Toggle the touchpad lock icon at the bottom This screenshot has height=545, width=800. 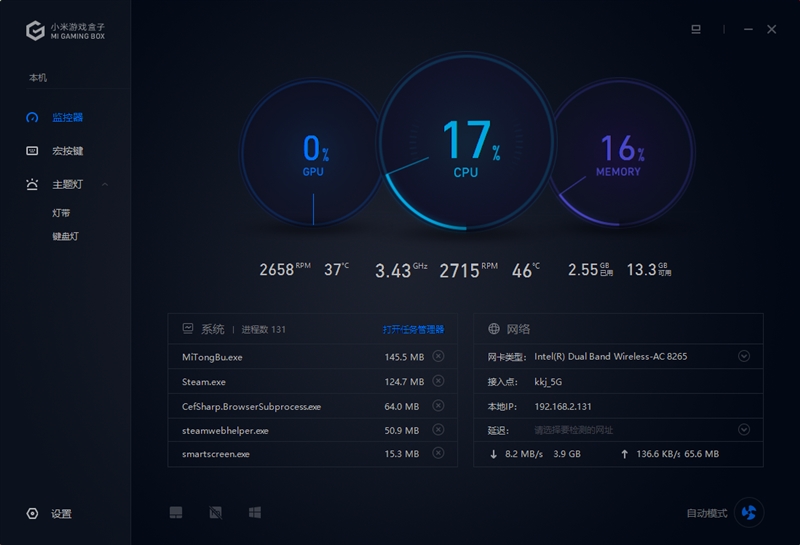(x=176, y=512)
